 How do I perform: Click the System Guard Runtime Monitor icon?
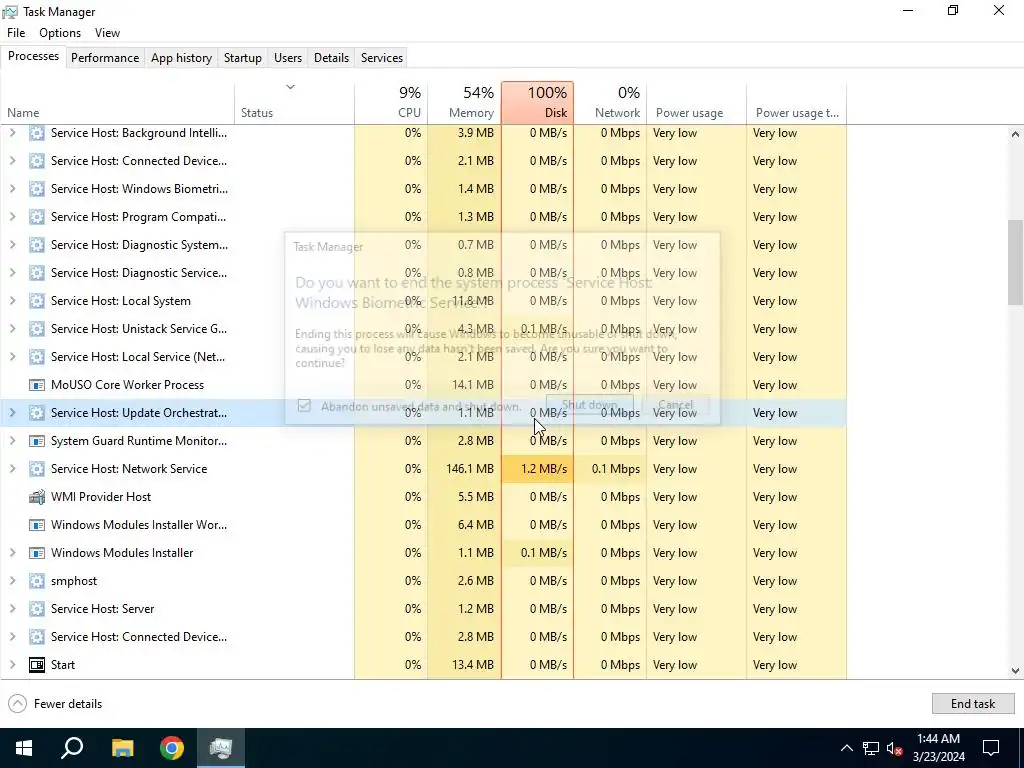tap(37, 441)
